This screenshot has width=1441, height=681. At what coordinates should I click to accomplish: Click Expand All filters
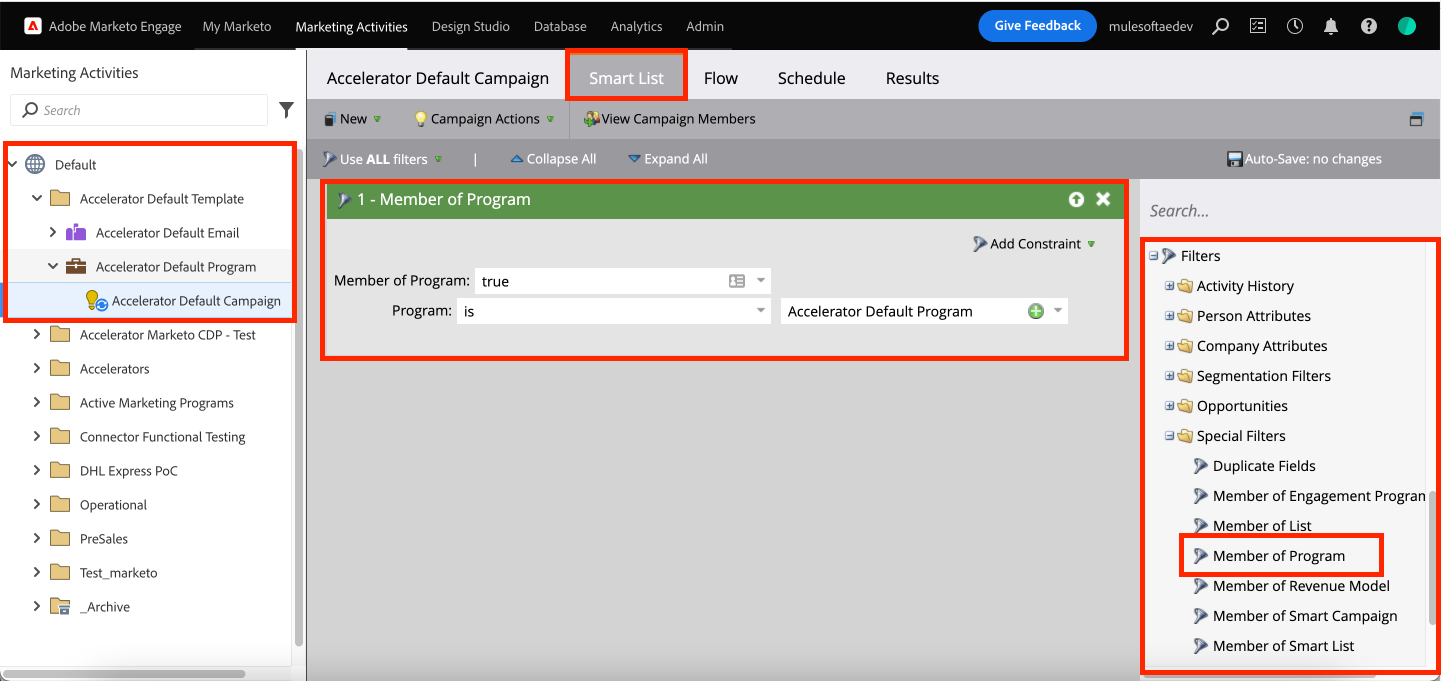click(x=667, y=159)
